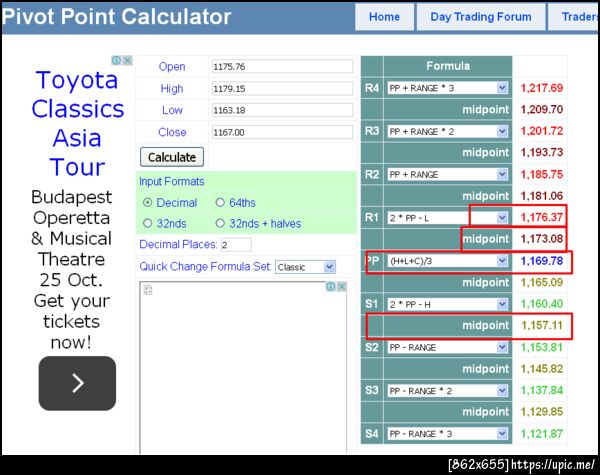Screen dimensions: 600x475
Task: Open the S4 formula dropdown
Action: [448, 434]
